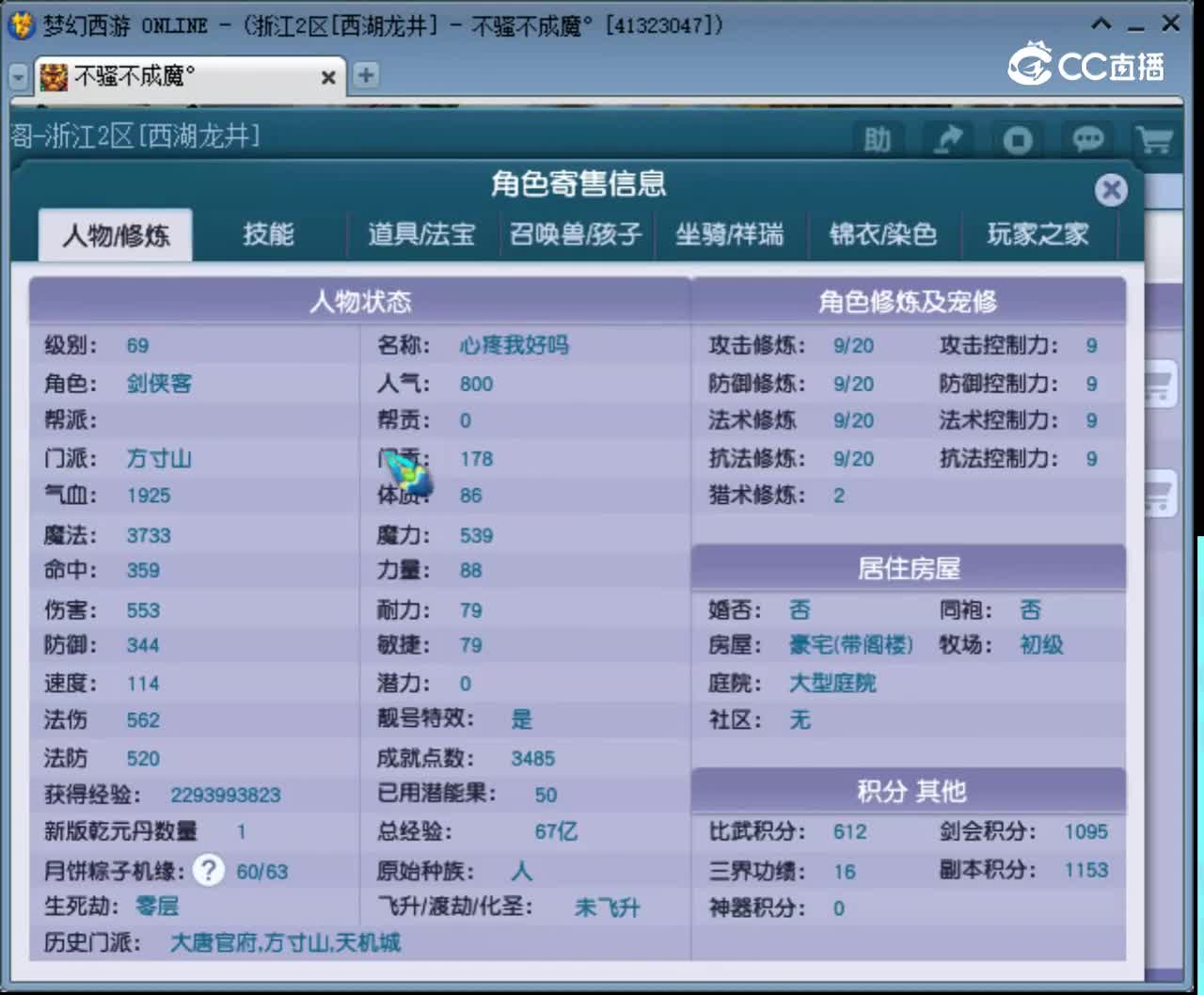The width and height of the screenshot is (1204, 995).
Task: Click the 人气 value 800
Action: pos(476,384)
